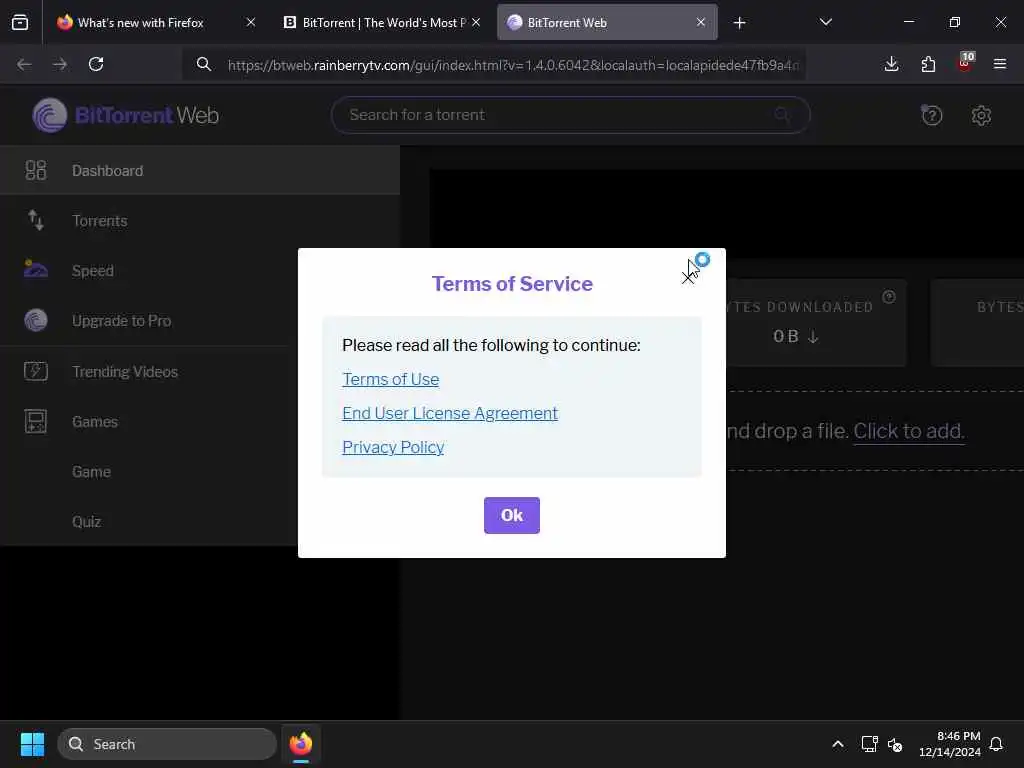Open BitTorrent settings gear icon
The image size is (1024, 768).
click(x=981, y=116)
